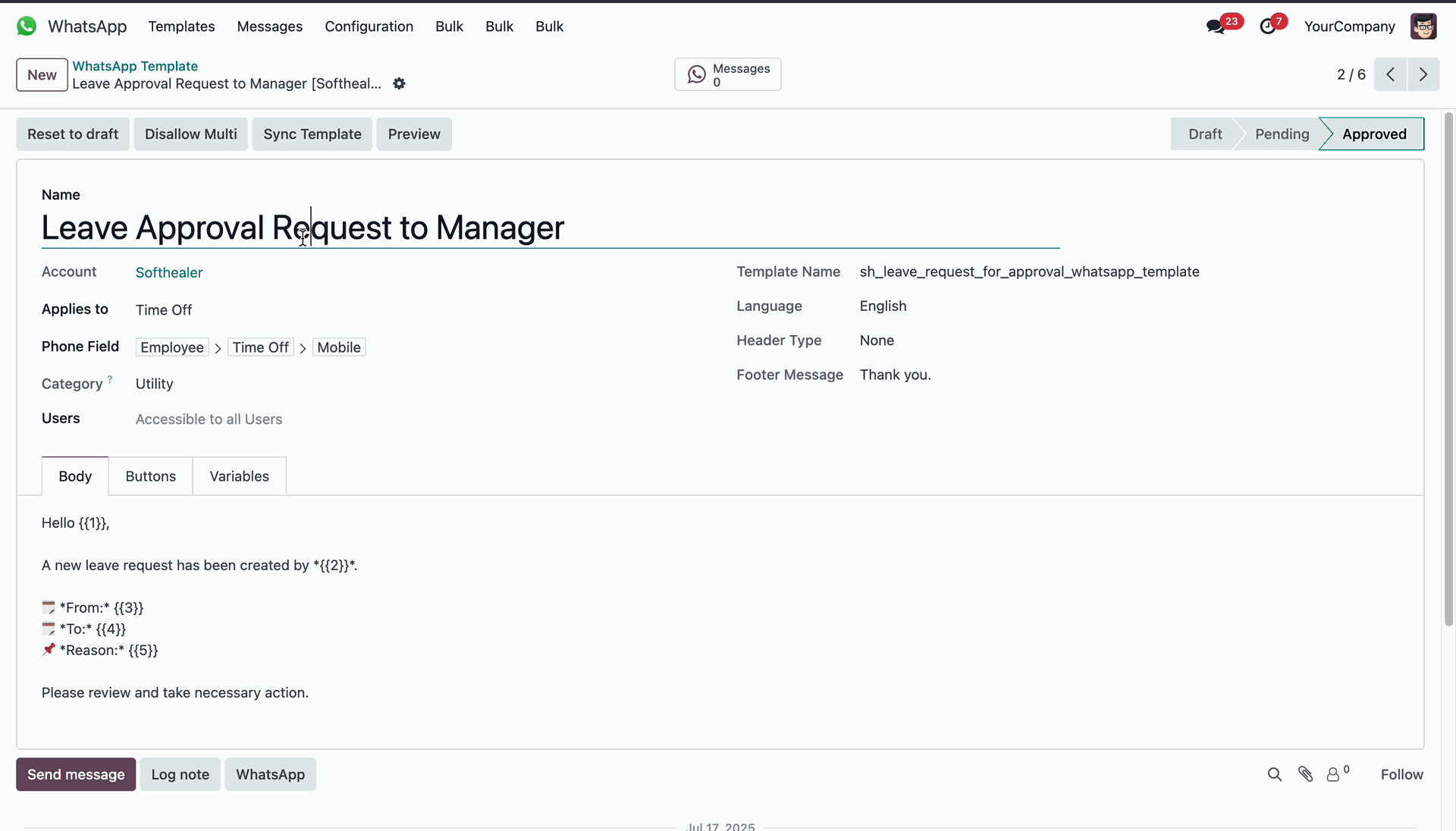Click the WhatsApp logo icon
Image resolution: width=1456 pixels, height=831 pixels.
coord(27,27)
